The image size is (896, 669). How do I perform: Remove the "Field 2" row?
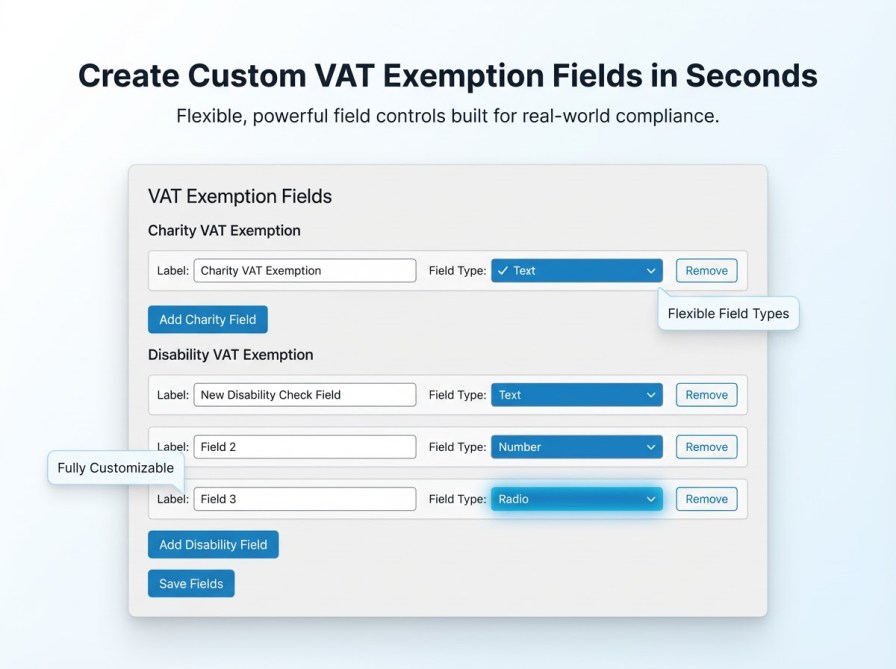706,446
